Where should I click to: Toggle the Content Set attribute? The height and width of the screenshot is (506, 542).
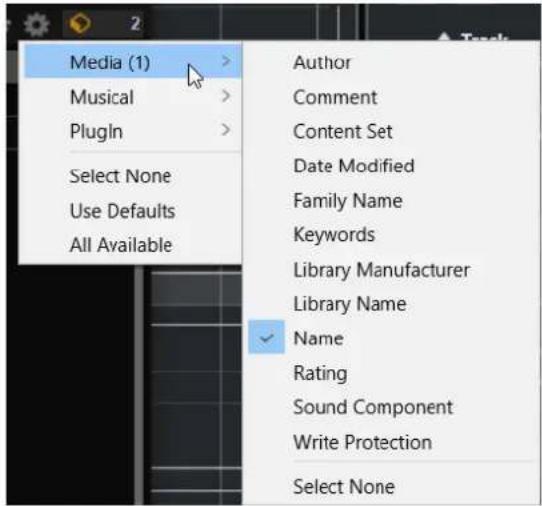point(343,132)
